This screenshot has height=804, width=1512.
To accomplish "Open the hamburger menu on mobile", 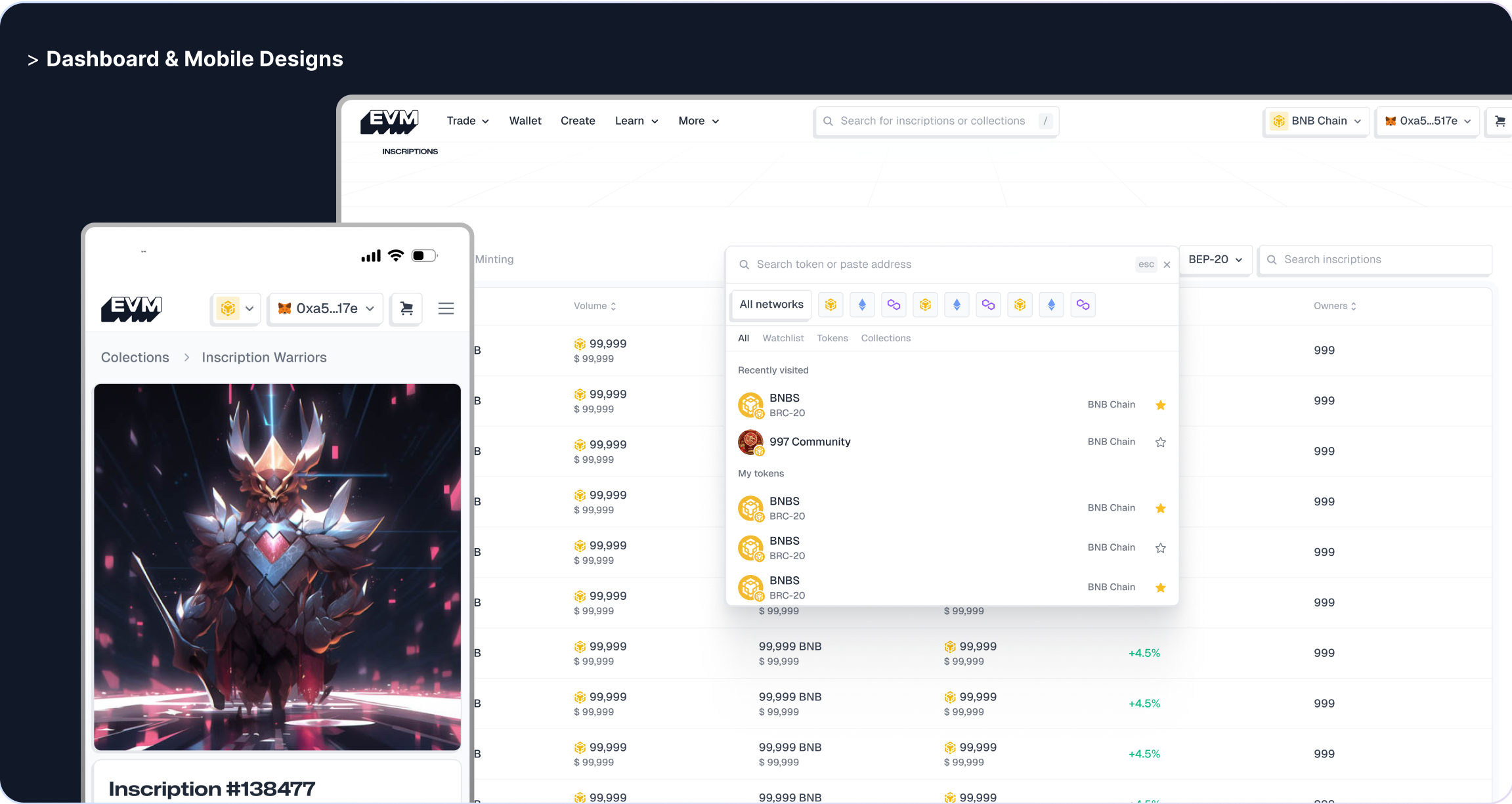I will 446,308.
